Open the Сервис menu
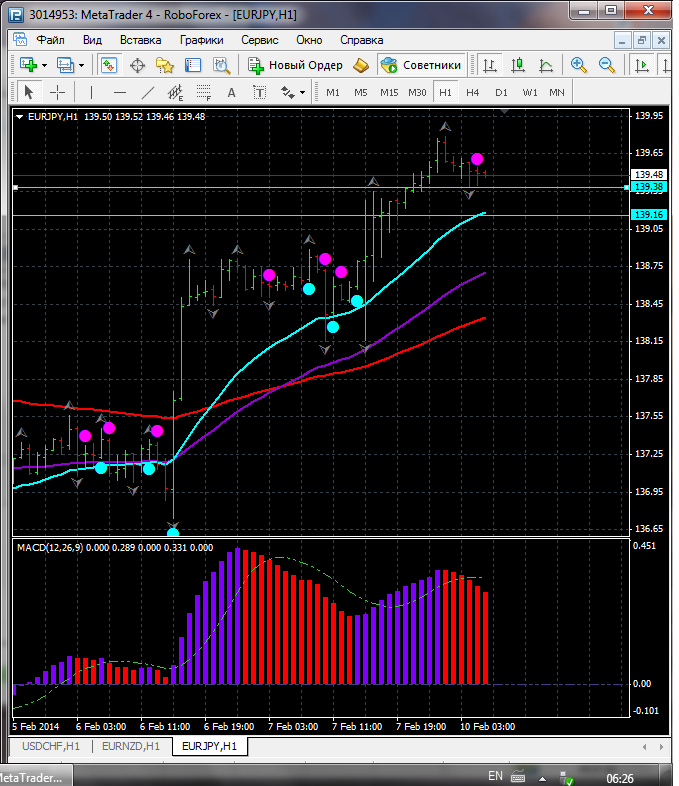Image resolution: width=679 pixels, height=786 pixels. pyautogui.click(x=260, y=40)
